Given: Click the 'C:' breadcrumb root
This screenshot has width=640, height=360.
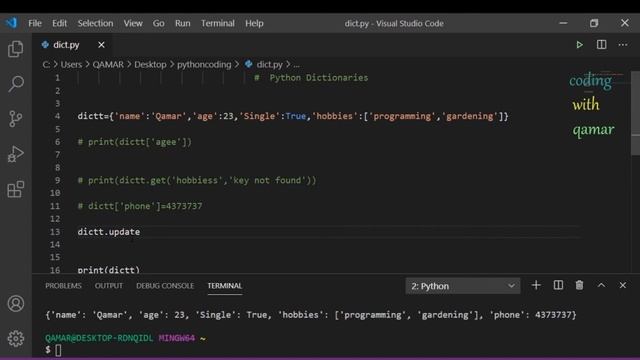Looking at the screenshot, I should [46, 64].
